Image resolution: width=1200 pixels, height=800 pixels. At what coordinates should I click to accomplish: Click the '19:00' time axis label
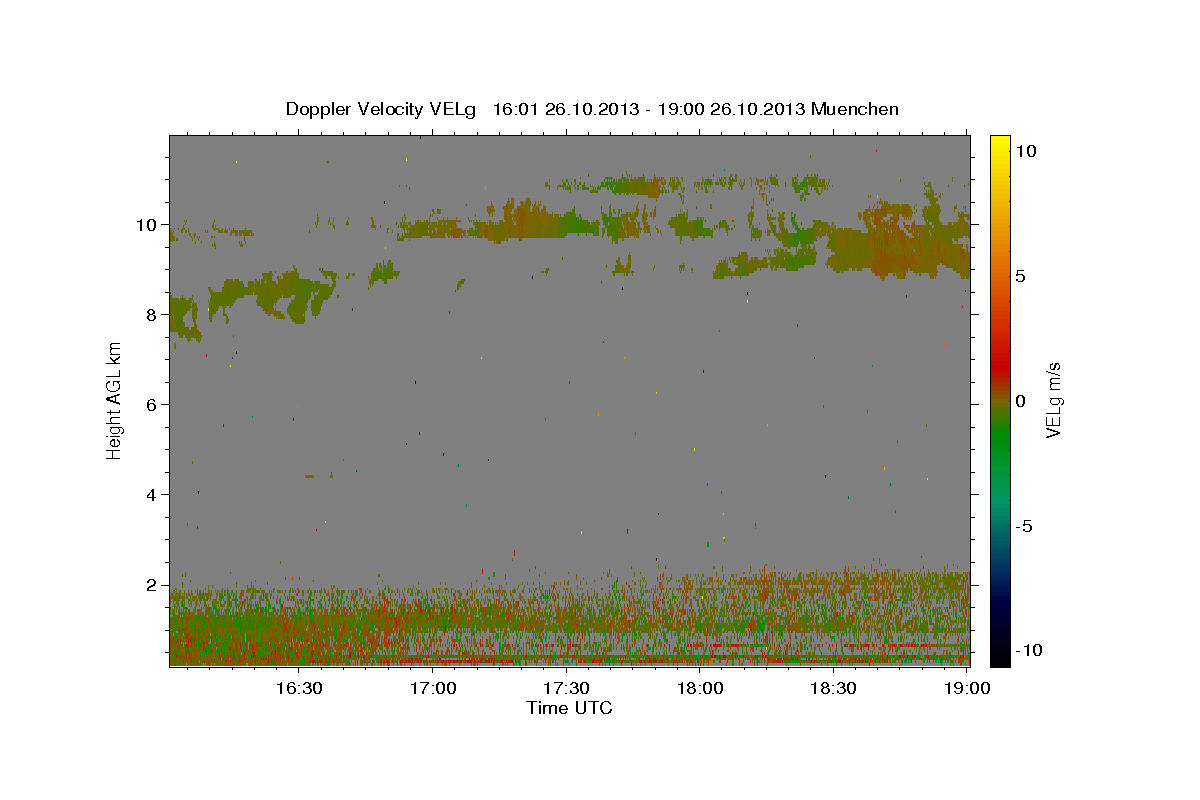tap(967, 688)
